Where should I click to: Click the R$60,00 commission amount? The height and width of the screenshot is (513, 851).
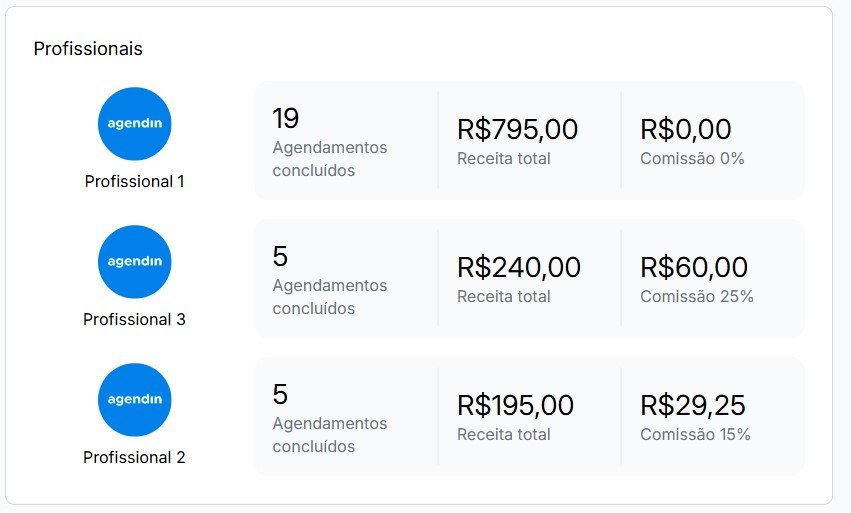coord(693,267)
